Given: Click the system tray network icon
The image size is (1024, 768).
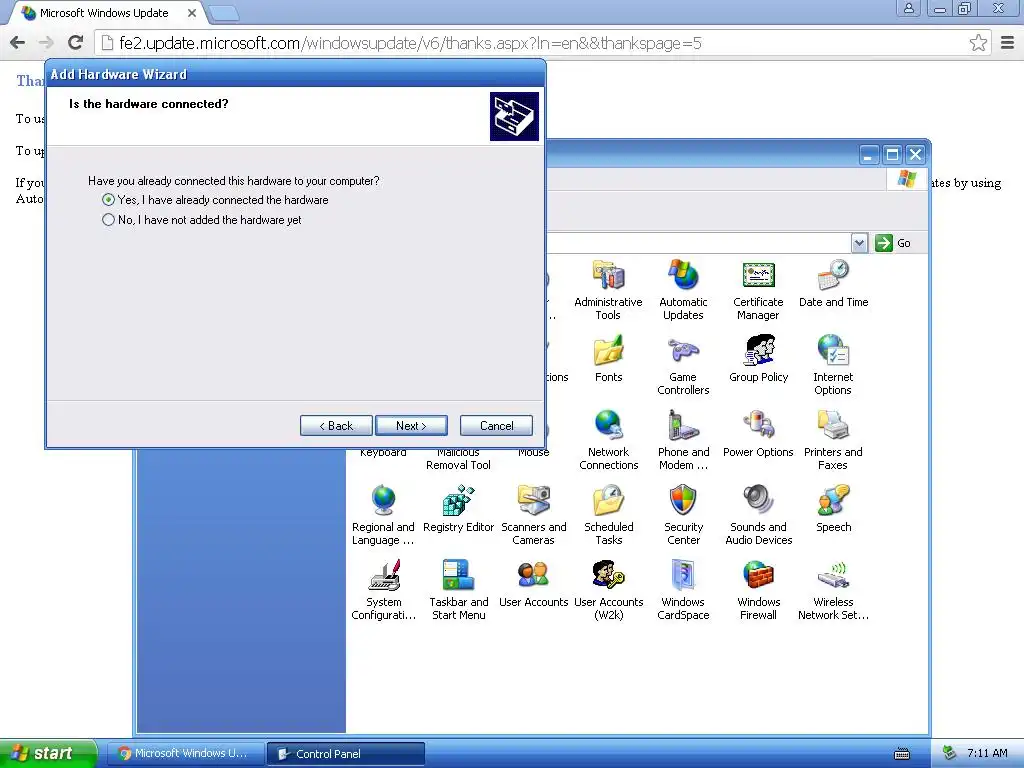Looking at the screenshot, I should 950,754.
